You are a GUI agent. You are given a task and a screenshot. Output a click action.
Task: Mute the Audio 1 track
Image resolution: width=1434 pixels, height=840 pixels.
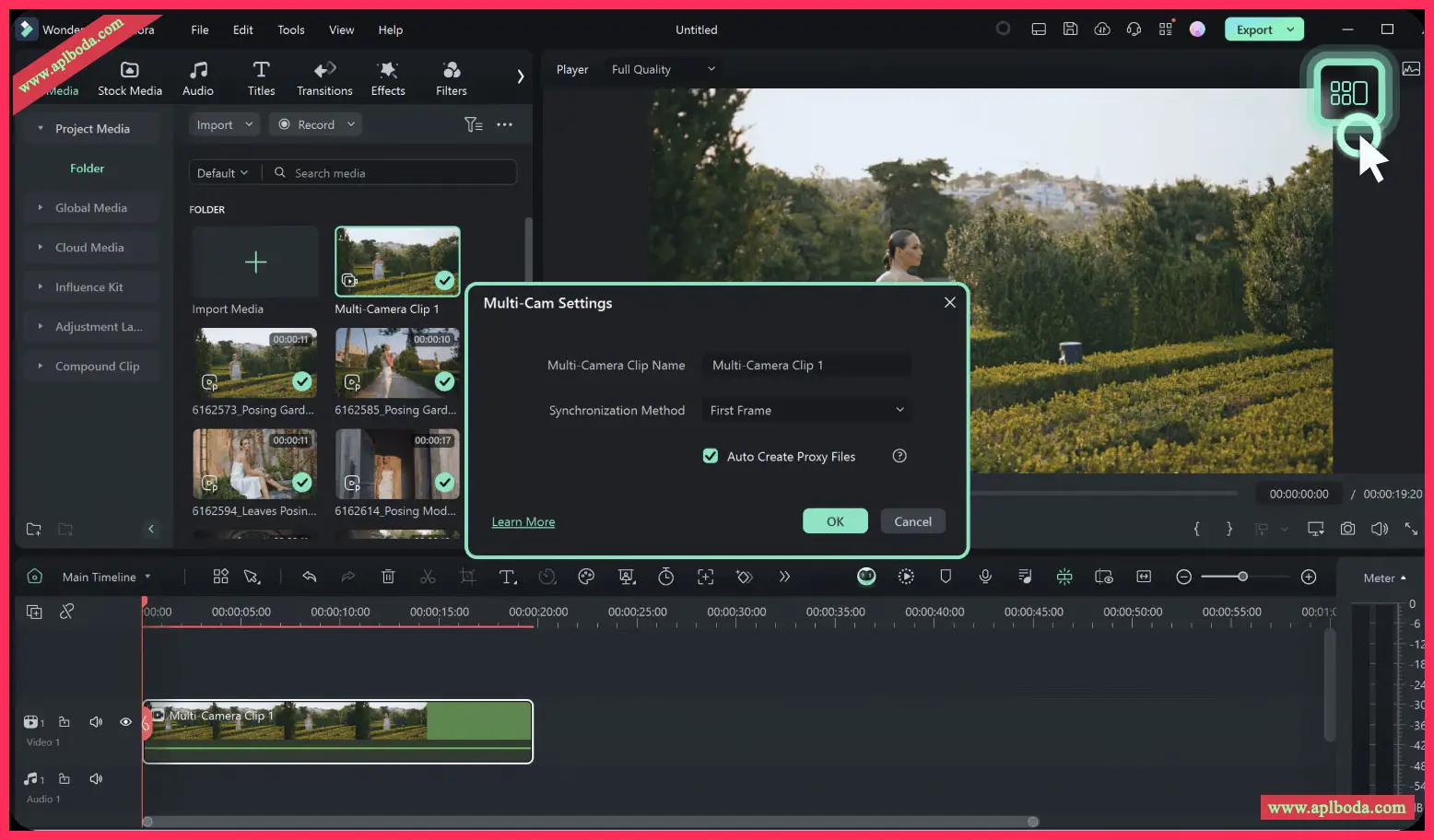96,779
